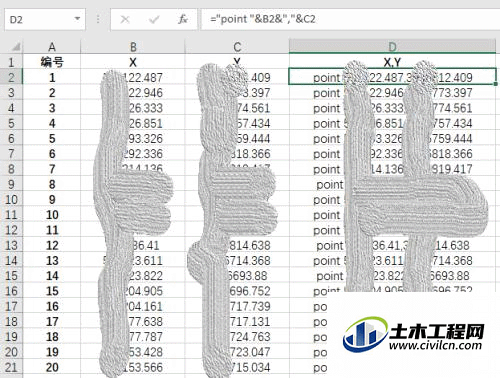Select column A header
500x378 pixels.
(52, 46)
